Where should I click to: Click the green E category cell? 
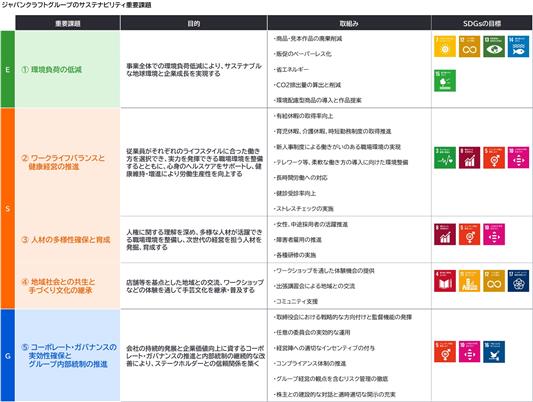coord(7,69)
